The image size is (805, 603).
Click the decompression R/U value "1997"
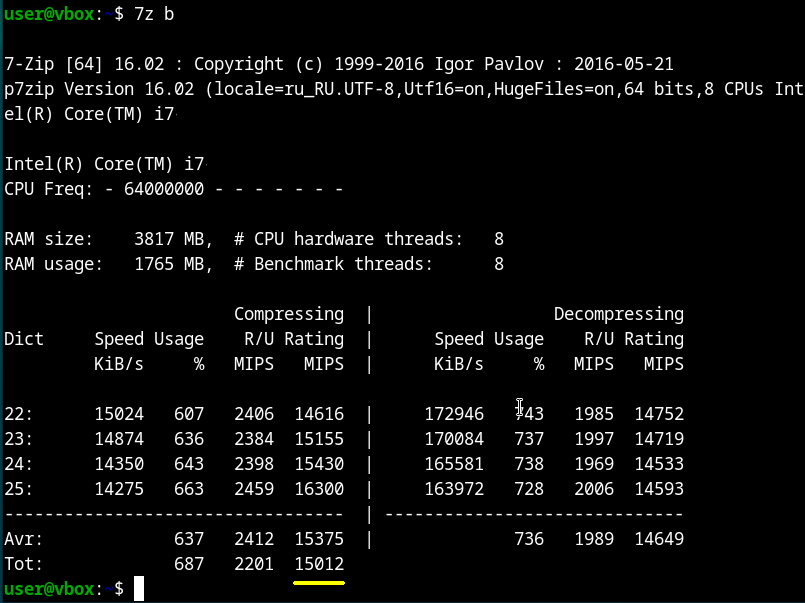[594, 439]
